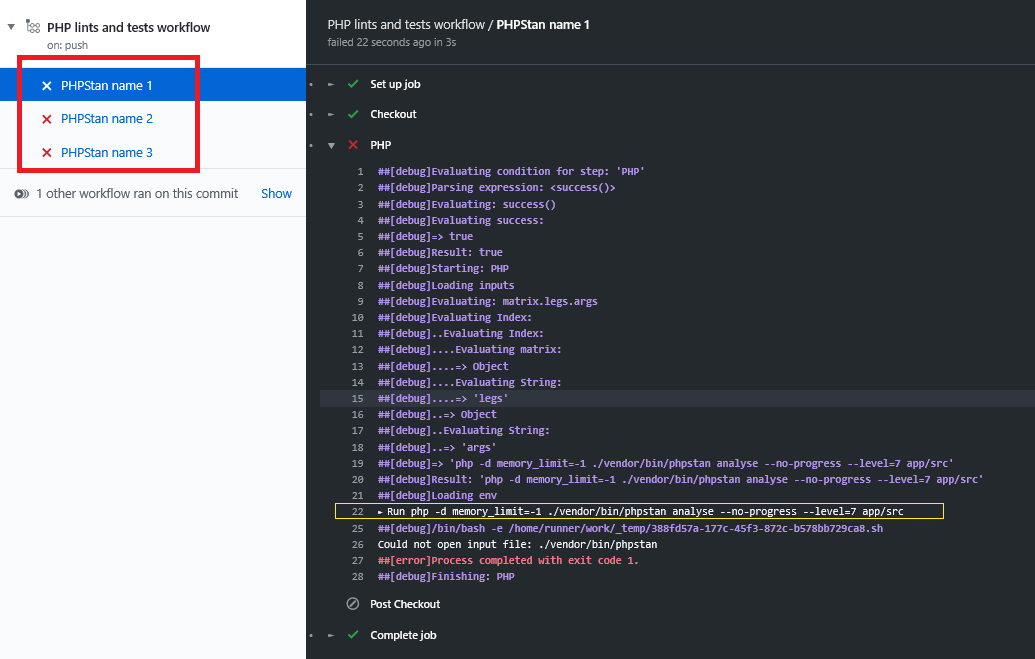1035x659 pixels.
Task: Click the red failure icon next to PHPStan name 2
Action: coord(47,118)
